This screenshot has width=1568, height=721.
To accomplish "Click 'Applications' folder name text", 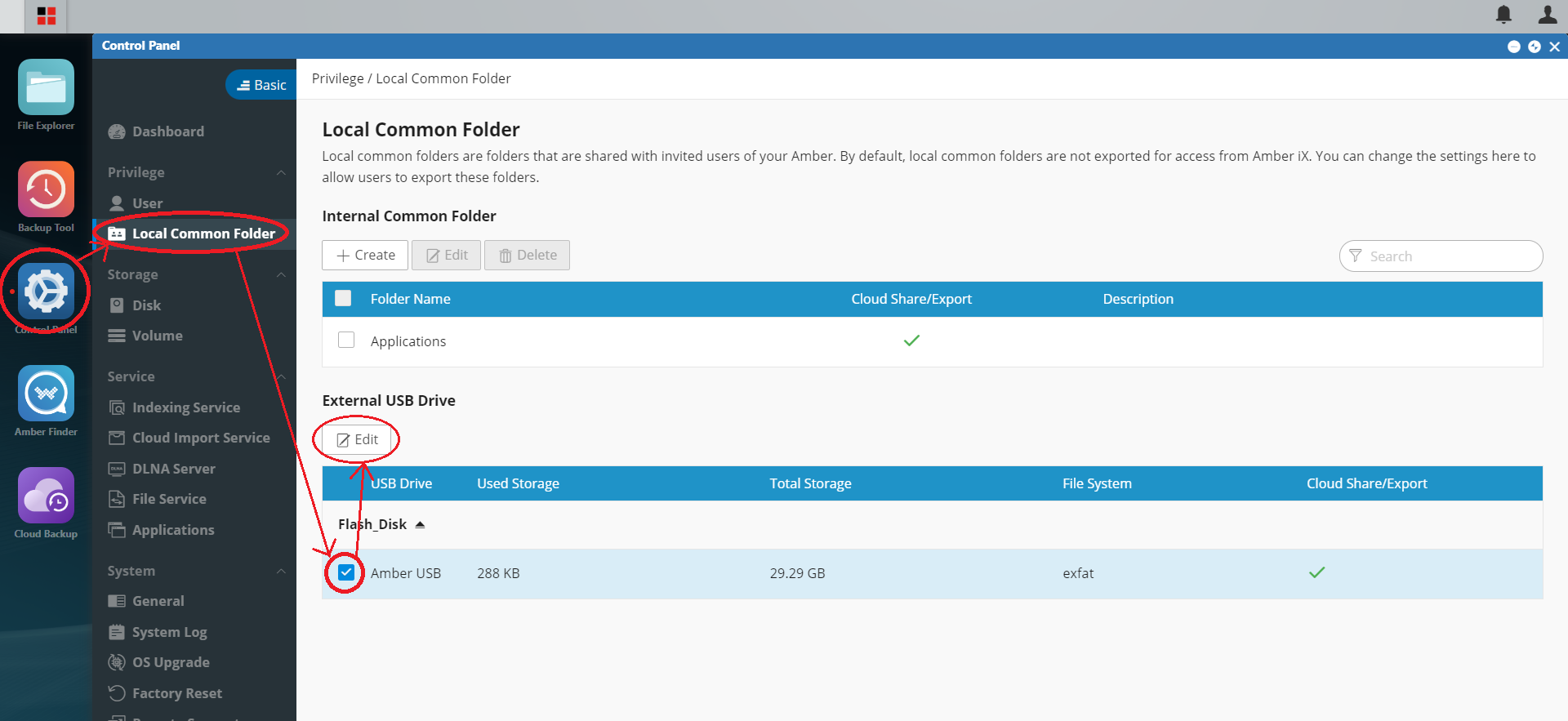I will [x=408, y=341].
